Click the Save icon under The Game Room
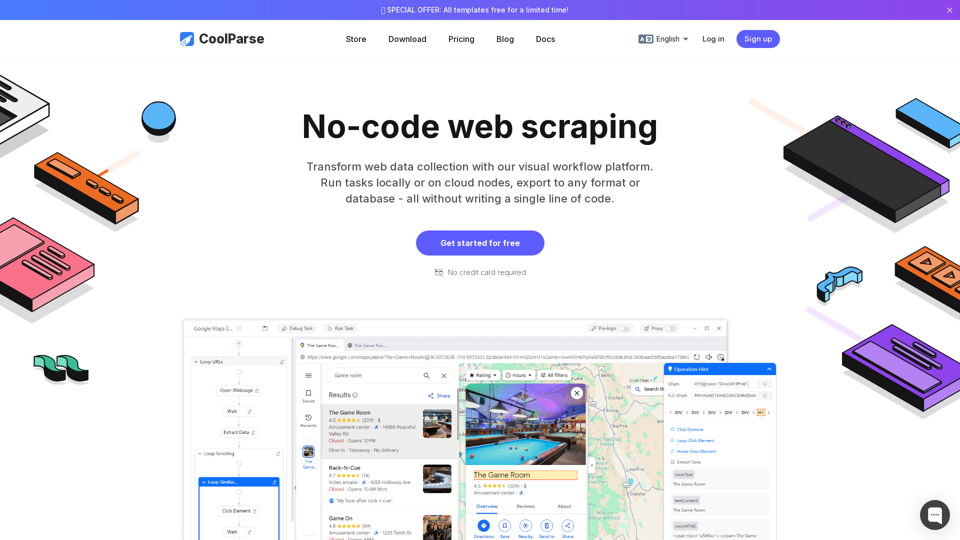 click(504, 525)
